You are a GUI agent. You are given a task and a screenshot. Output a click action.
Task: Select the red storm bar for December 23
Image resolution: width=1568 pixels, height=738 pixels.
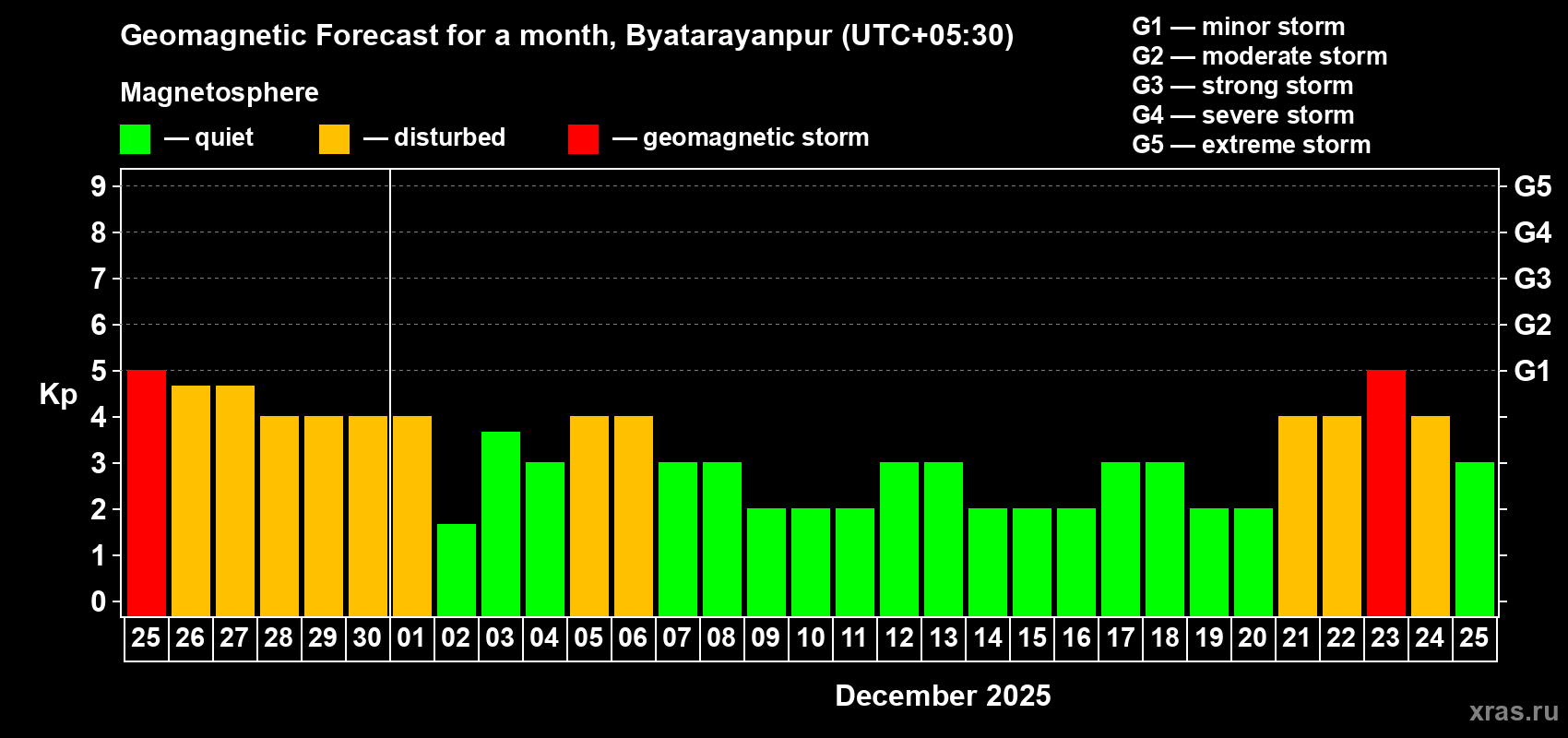click(1386, 494)
